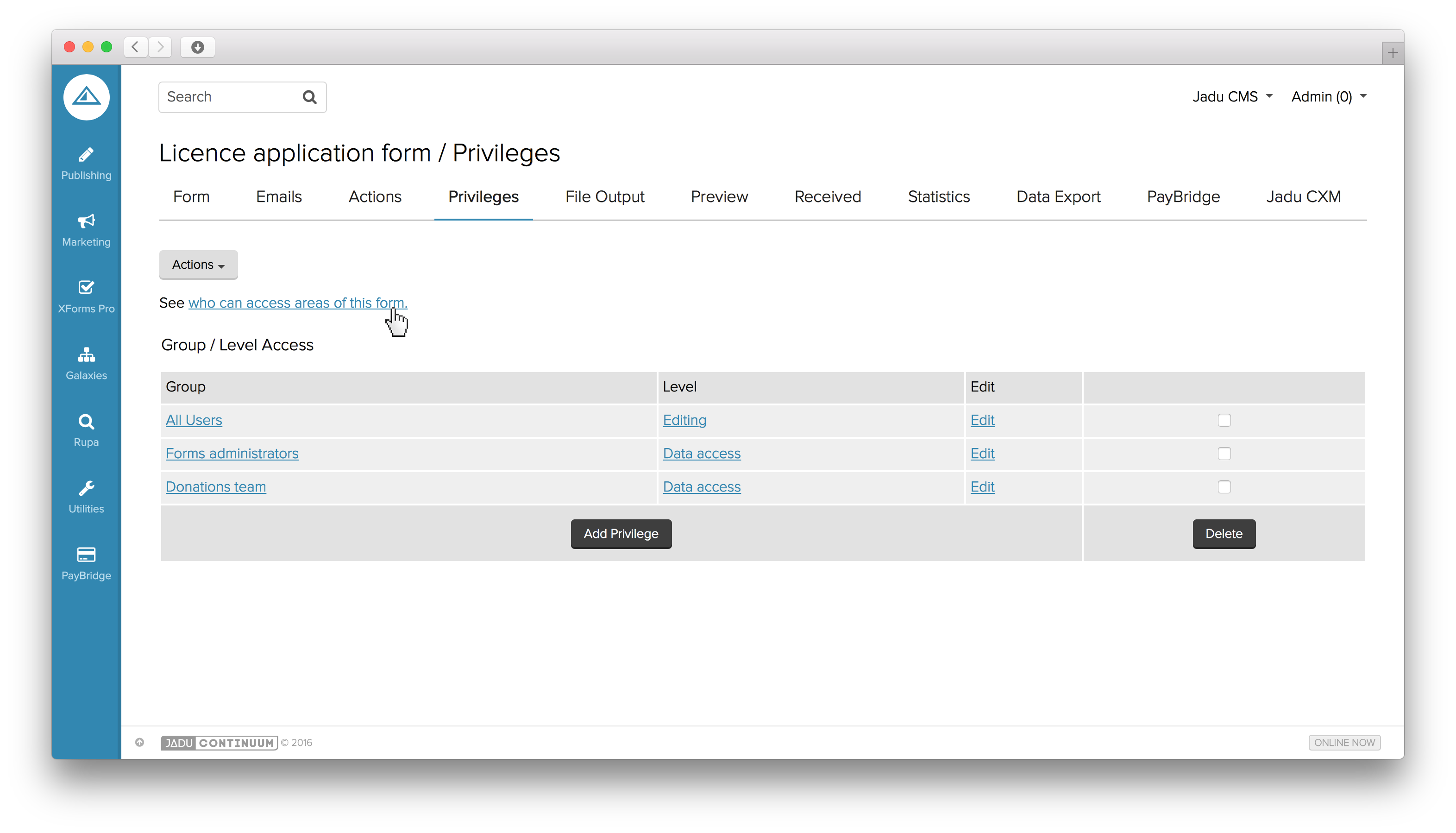Open the Jadu CMS dropdown menu
Image resolution: width=1456 pixels, height=833 pixels.
click(1232, 97)
